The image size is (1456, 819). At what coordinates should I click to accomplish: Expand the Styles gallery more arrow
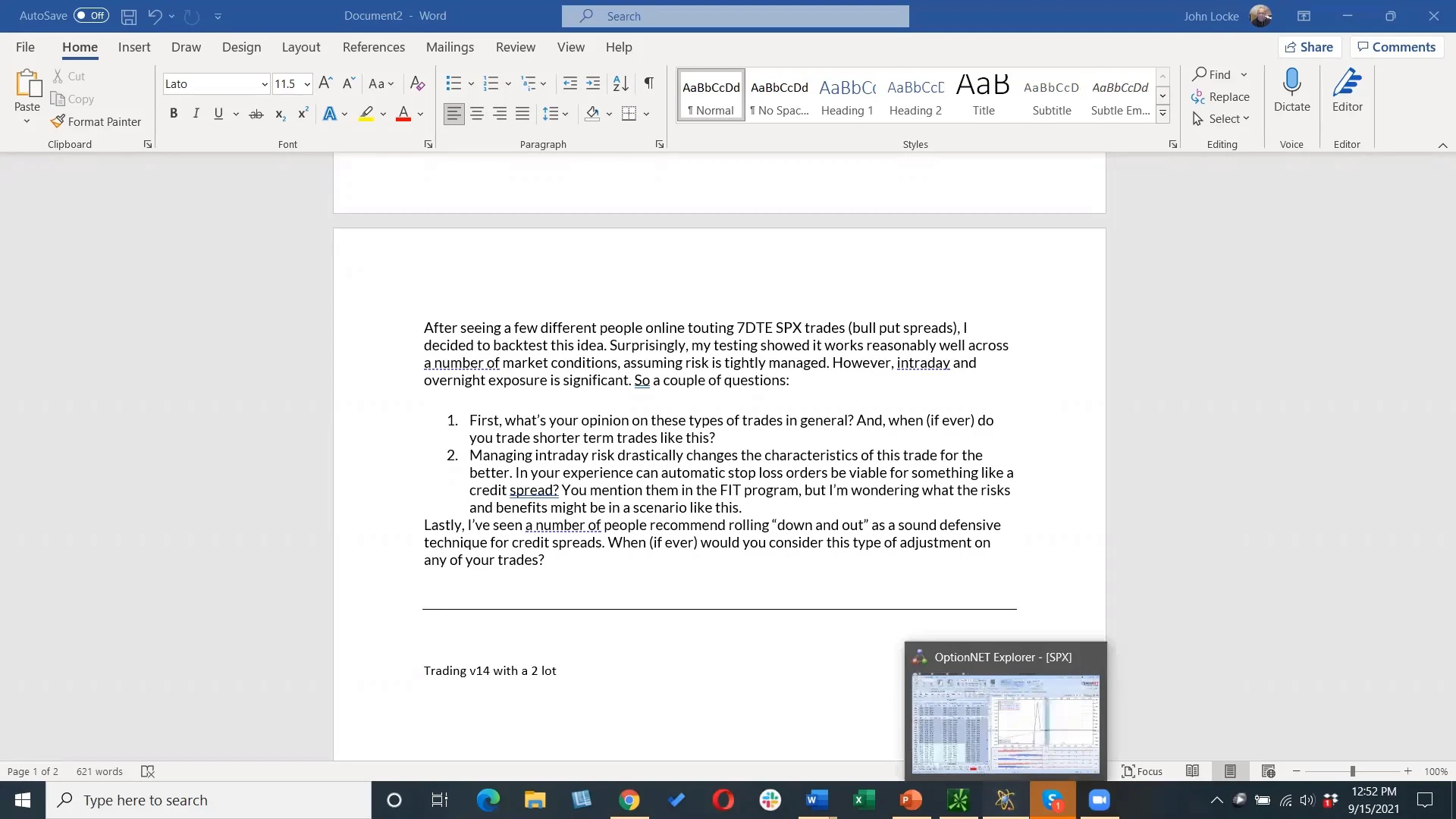tap(1163, 115)
